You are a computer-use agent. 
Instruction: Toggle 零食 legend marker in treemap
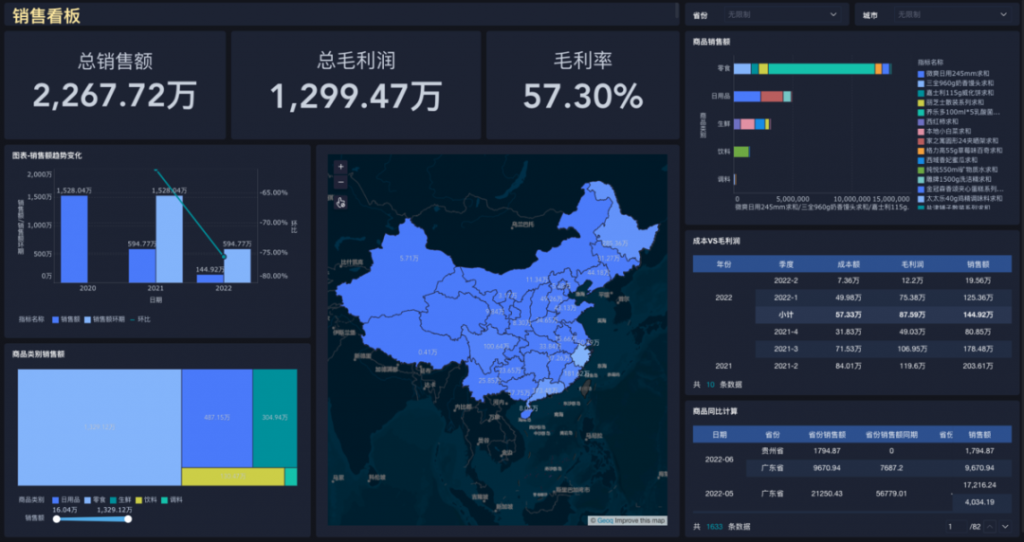click(x=88, y=499)
